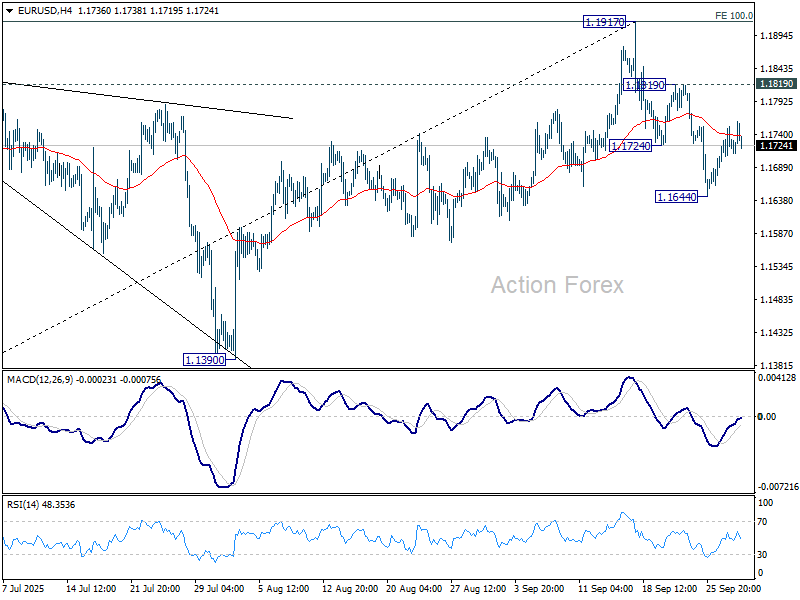Select the 1.13900 bottom price label
Screen dimensions: 800x600
click(x=203, y=359)
